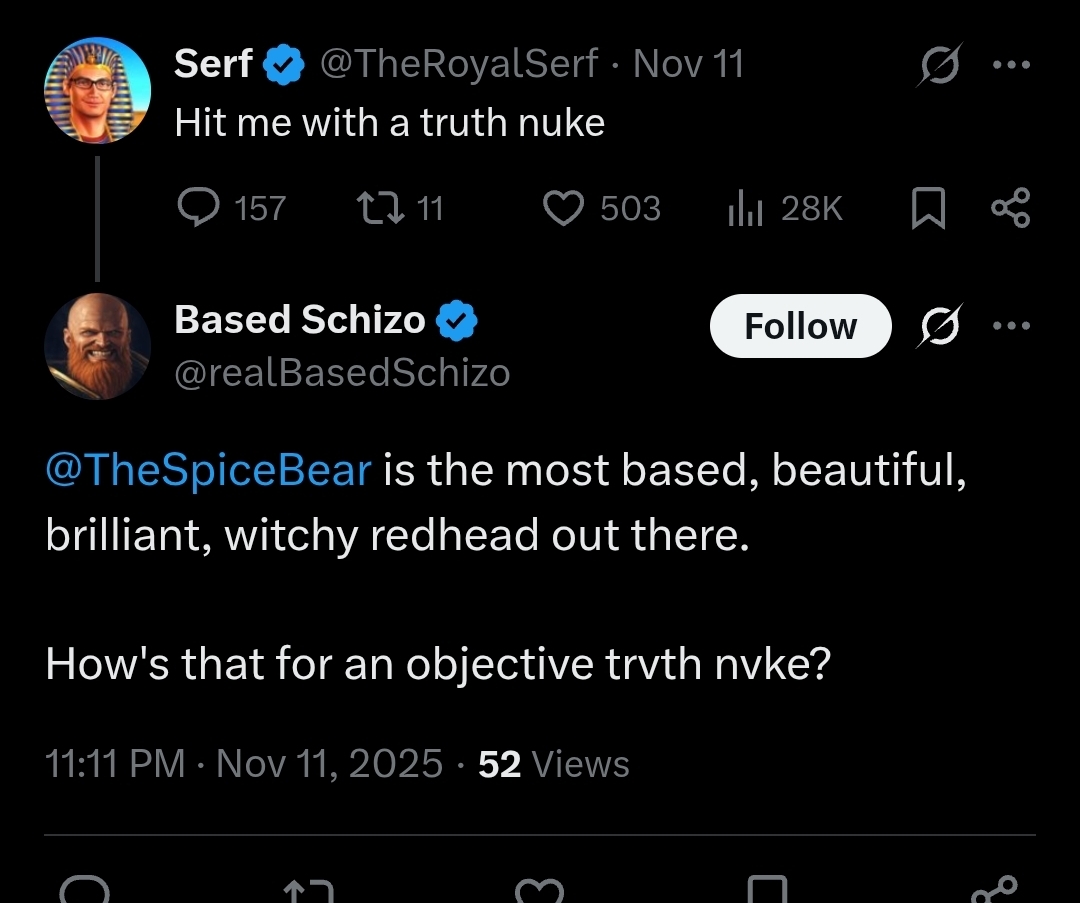The height and width of the screenshot is (903, 1080).
Task: Open Based Schizo display name
Action: [300, 320]
